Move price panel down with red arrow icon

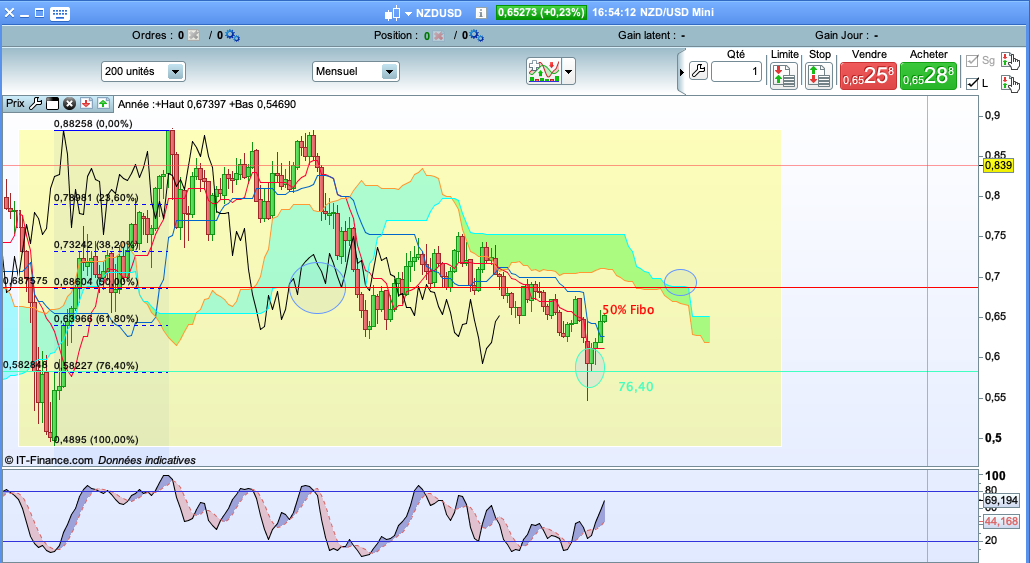pyautogui.click(x=86, y=103)
